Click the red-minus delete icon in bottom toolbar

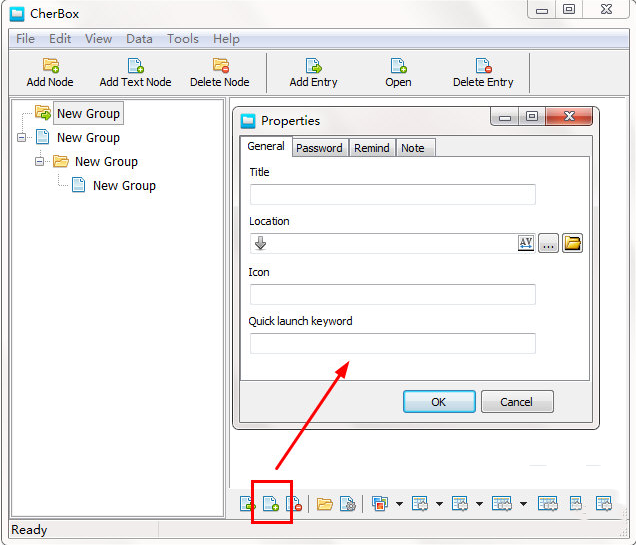(294, 504)
